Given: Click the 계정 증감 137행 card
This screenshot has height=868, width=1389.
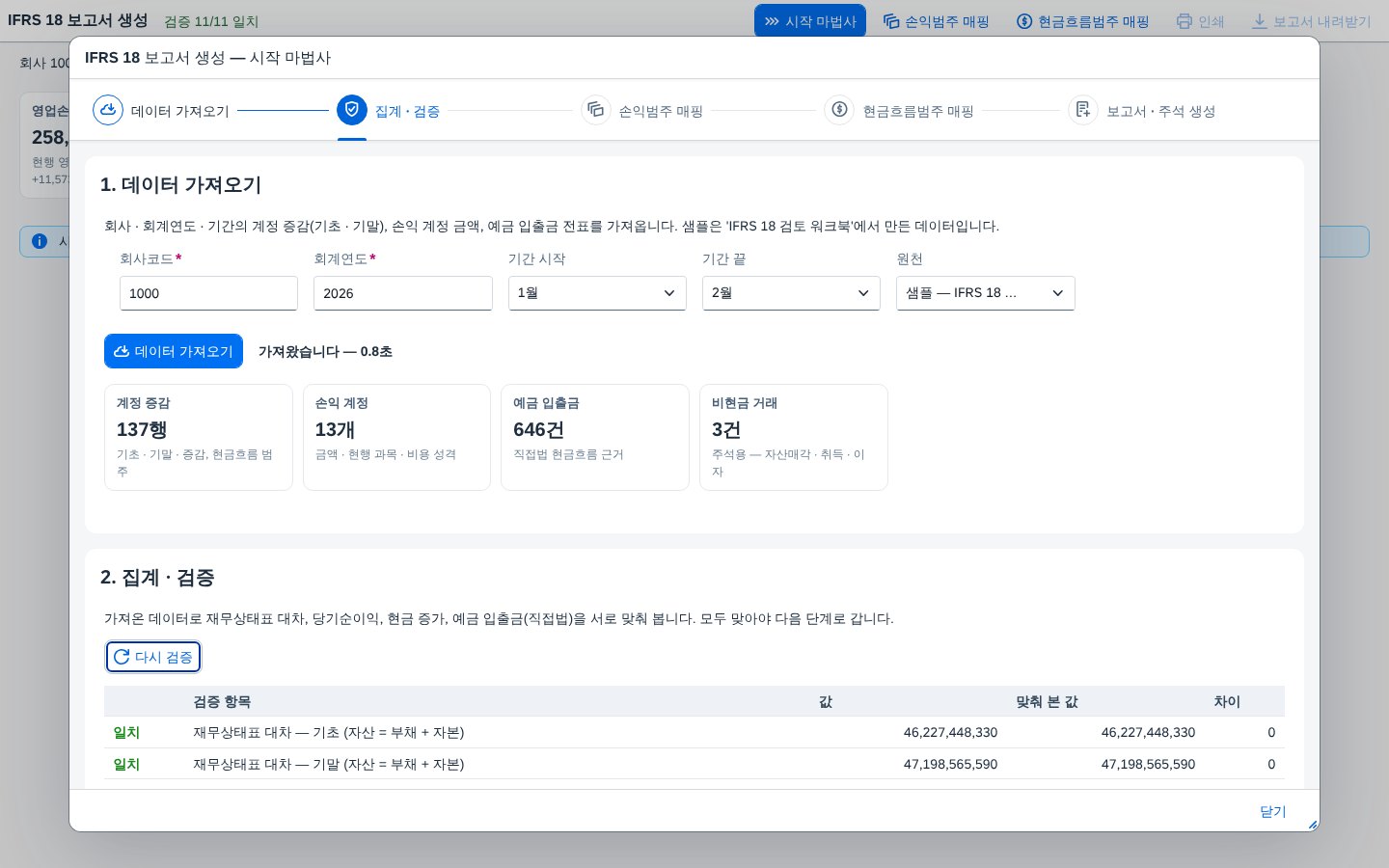Looking at the screenshot, I should (199, 437).
